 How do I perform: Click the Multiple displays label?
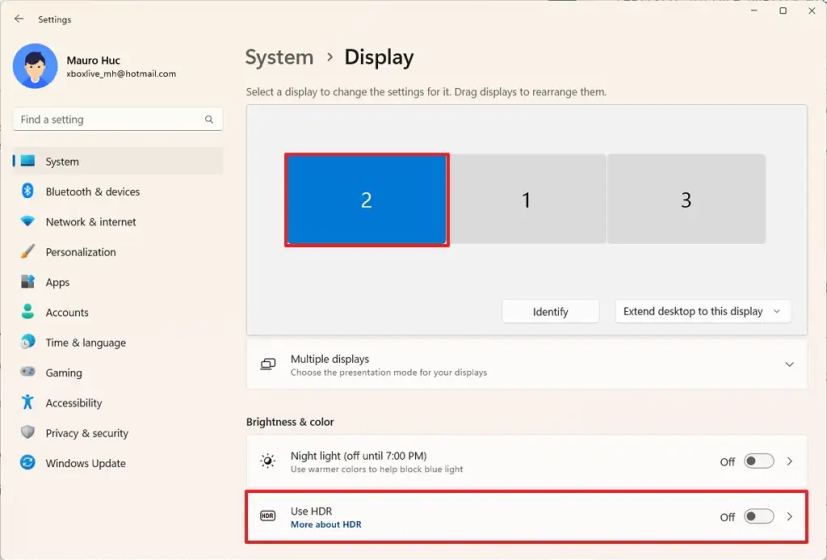(330, 359)
